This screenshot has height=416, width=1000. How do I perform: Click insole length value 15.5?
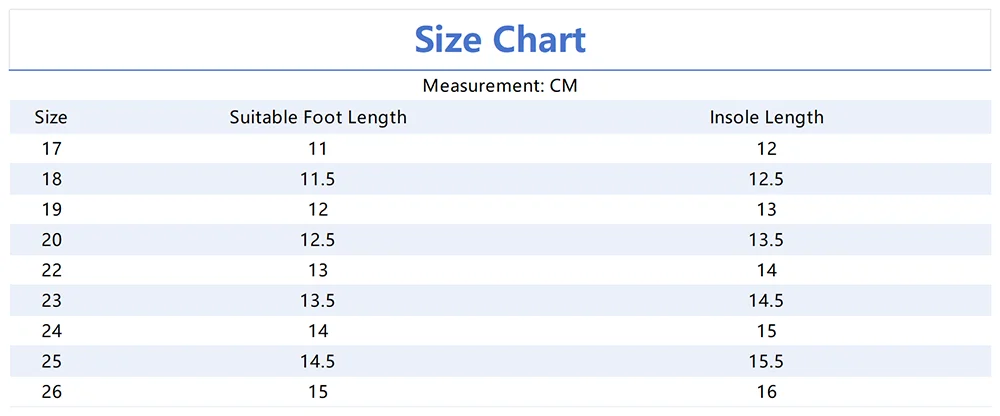767,362
